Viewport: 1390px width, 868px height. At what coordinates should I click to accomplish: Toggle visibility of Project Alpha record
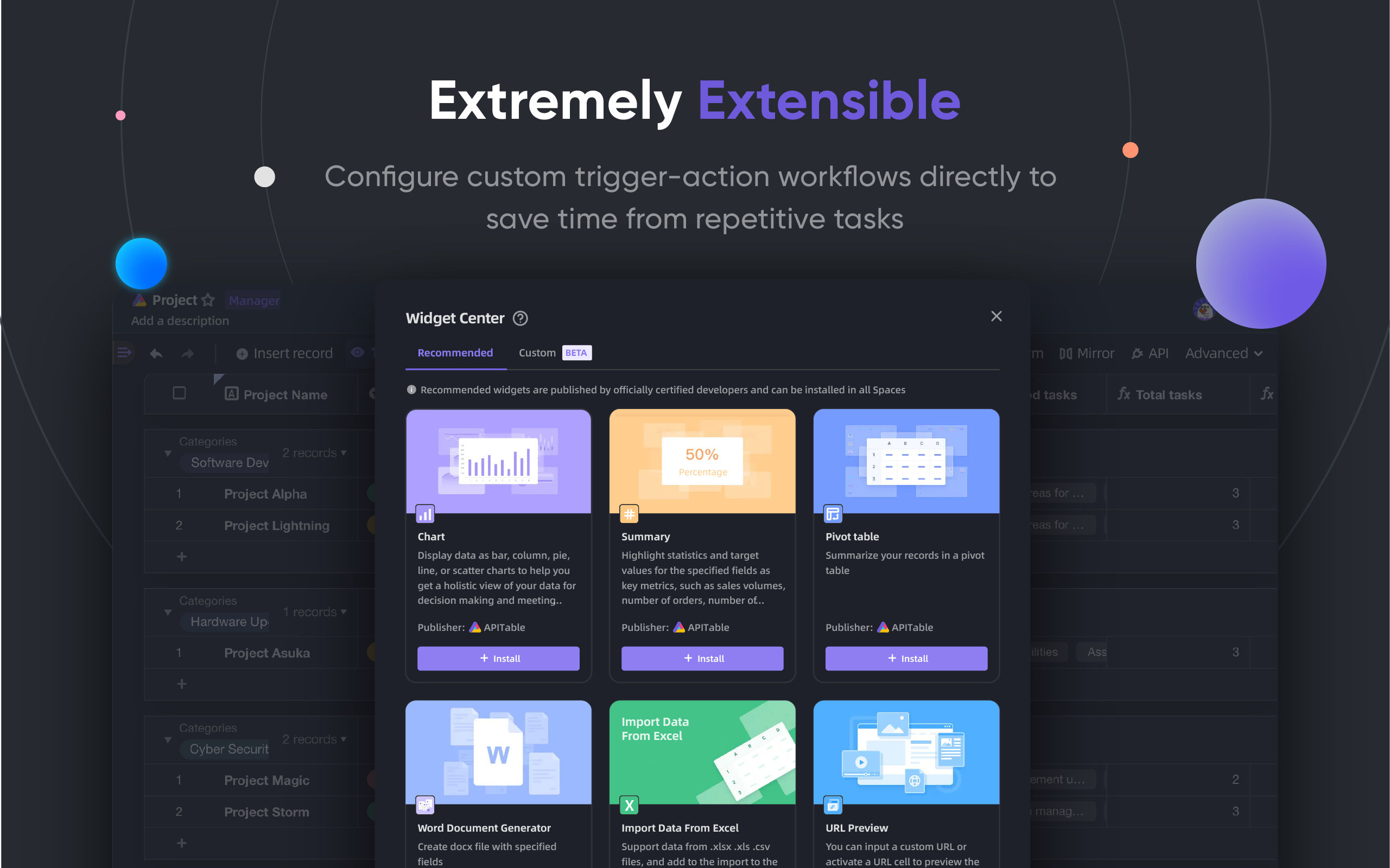[178, 492]
